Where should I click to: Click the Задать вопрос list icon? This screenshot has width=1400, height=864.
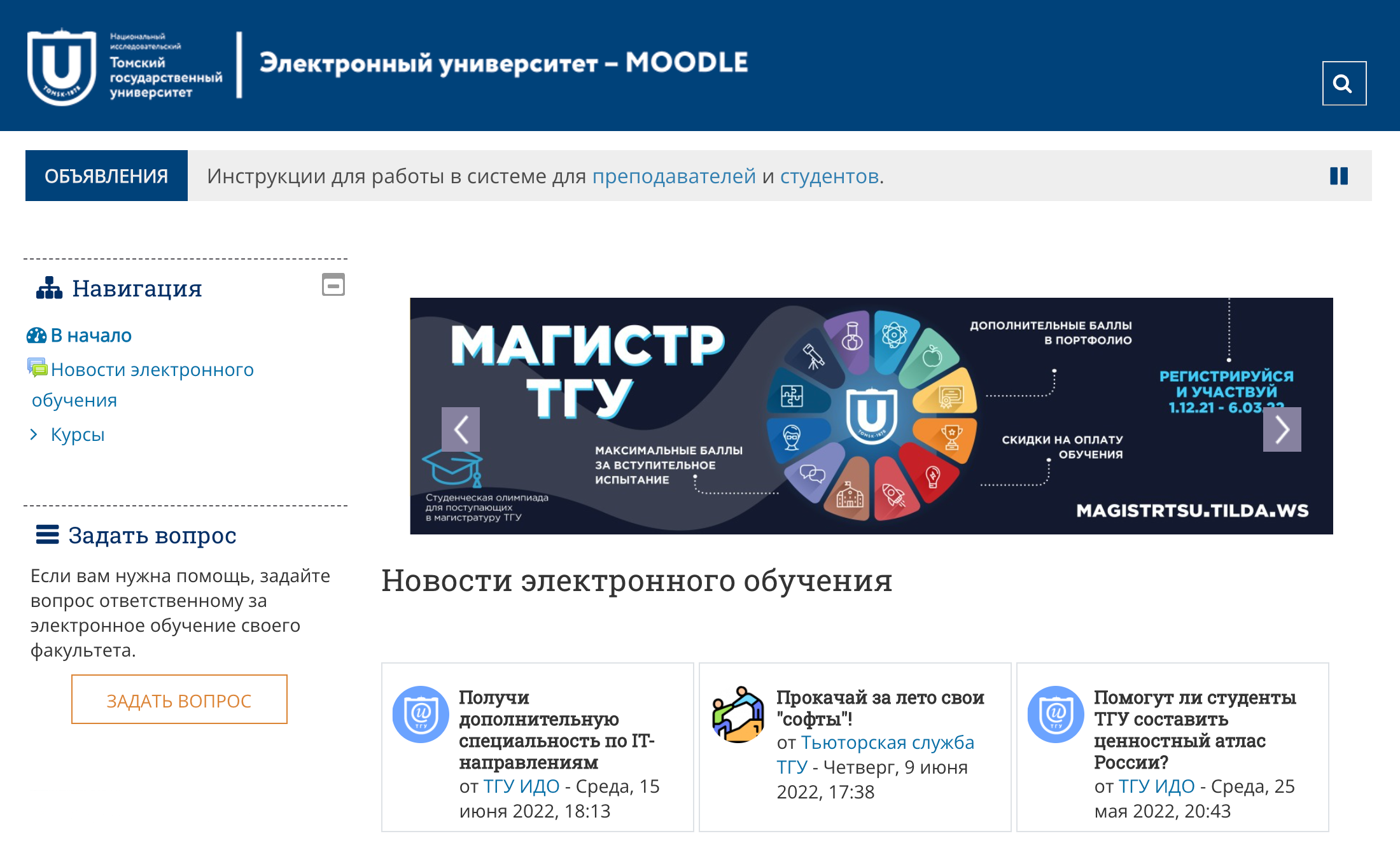pyautogui.click(x=48, y=535)
